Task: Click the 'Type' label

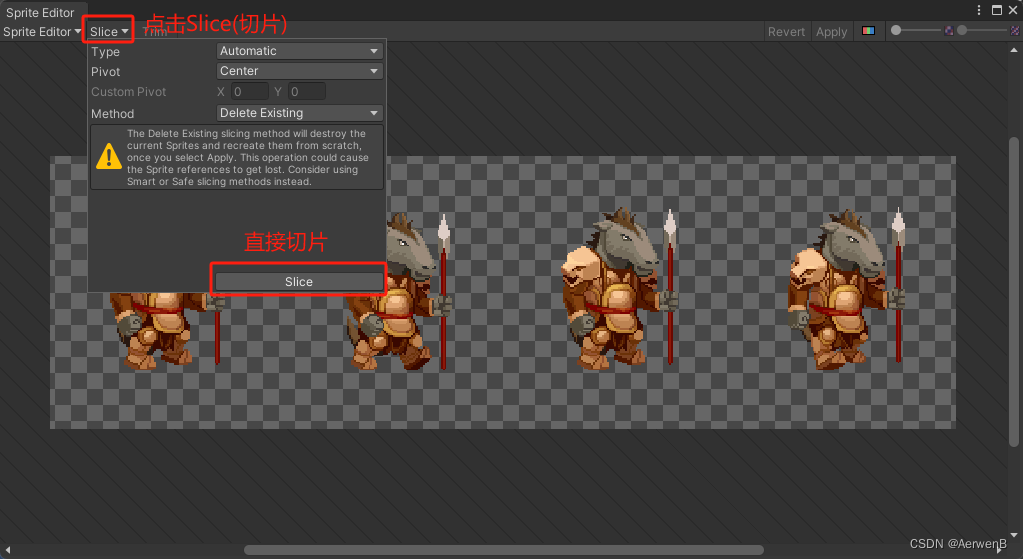Action: click(105, 52)
